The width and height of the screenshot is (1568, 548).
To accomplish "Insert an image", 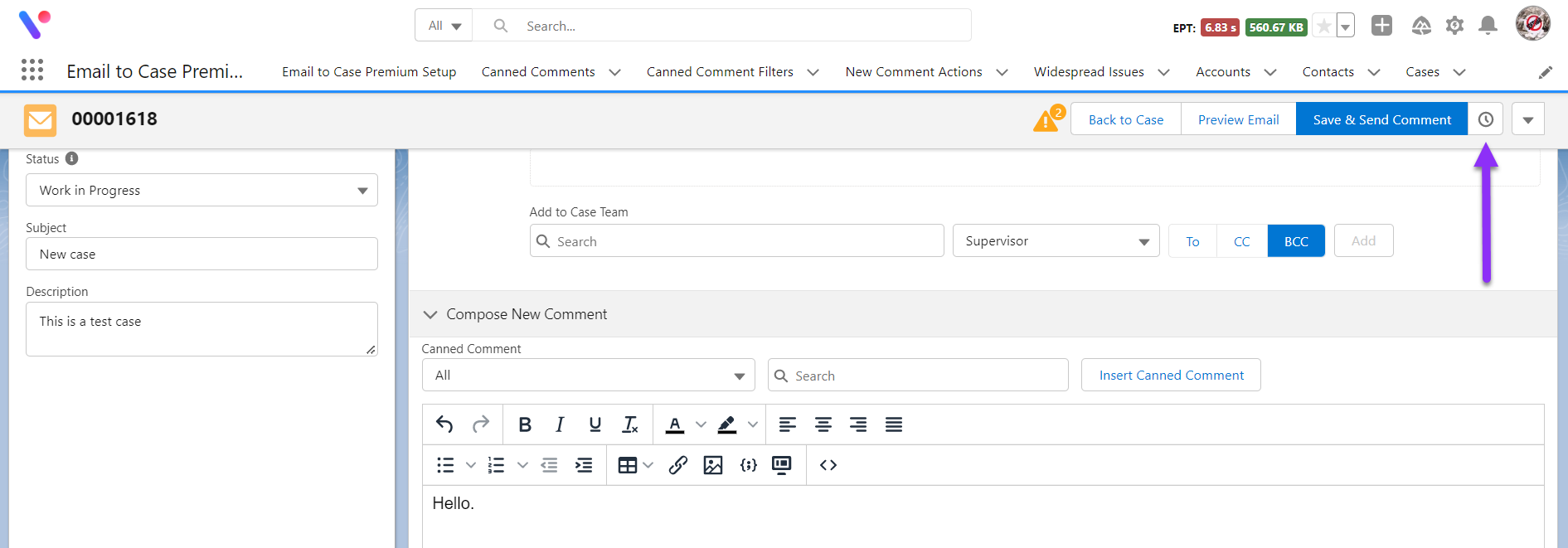I will coord(713,465).
